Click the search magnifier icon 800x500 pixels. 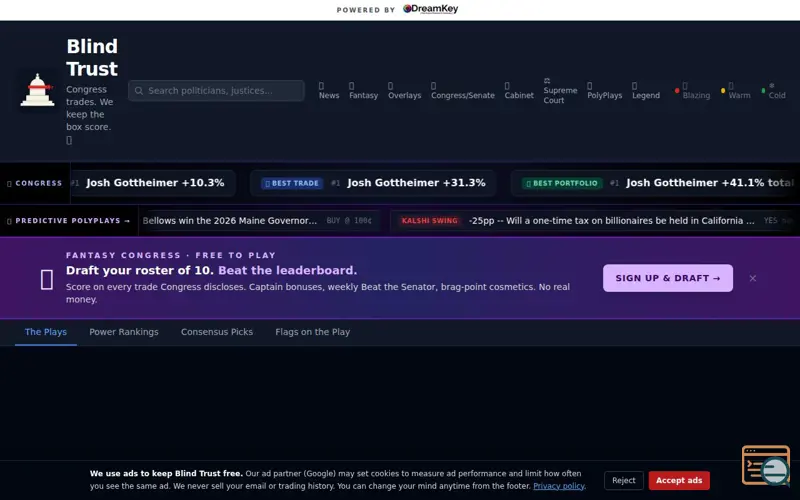(x=139, y=91)
